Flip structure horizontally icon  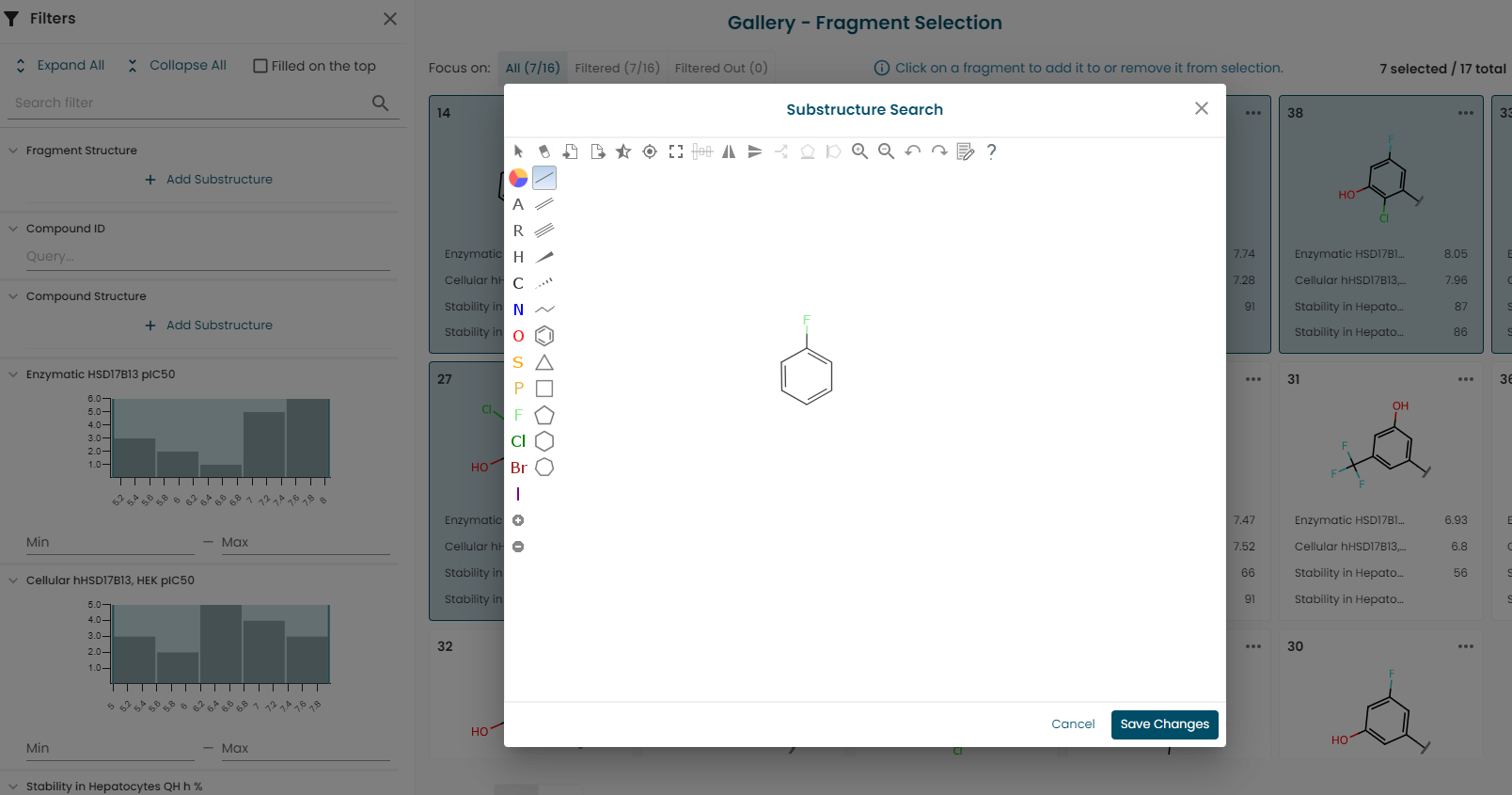pyautogui.click(x=729, y=151)
